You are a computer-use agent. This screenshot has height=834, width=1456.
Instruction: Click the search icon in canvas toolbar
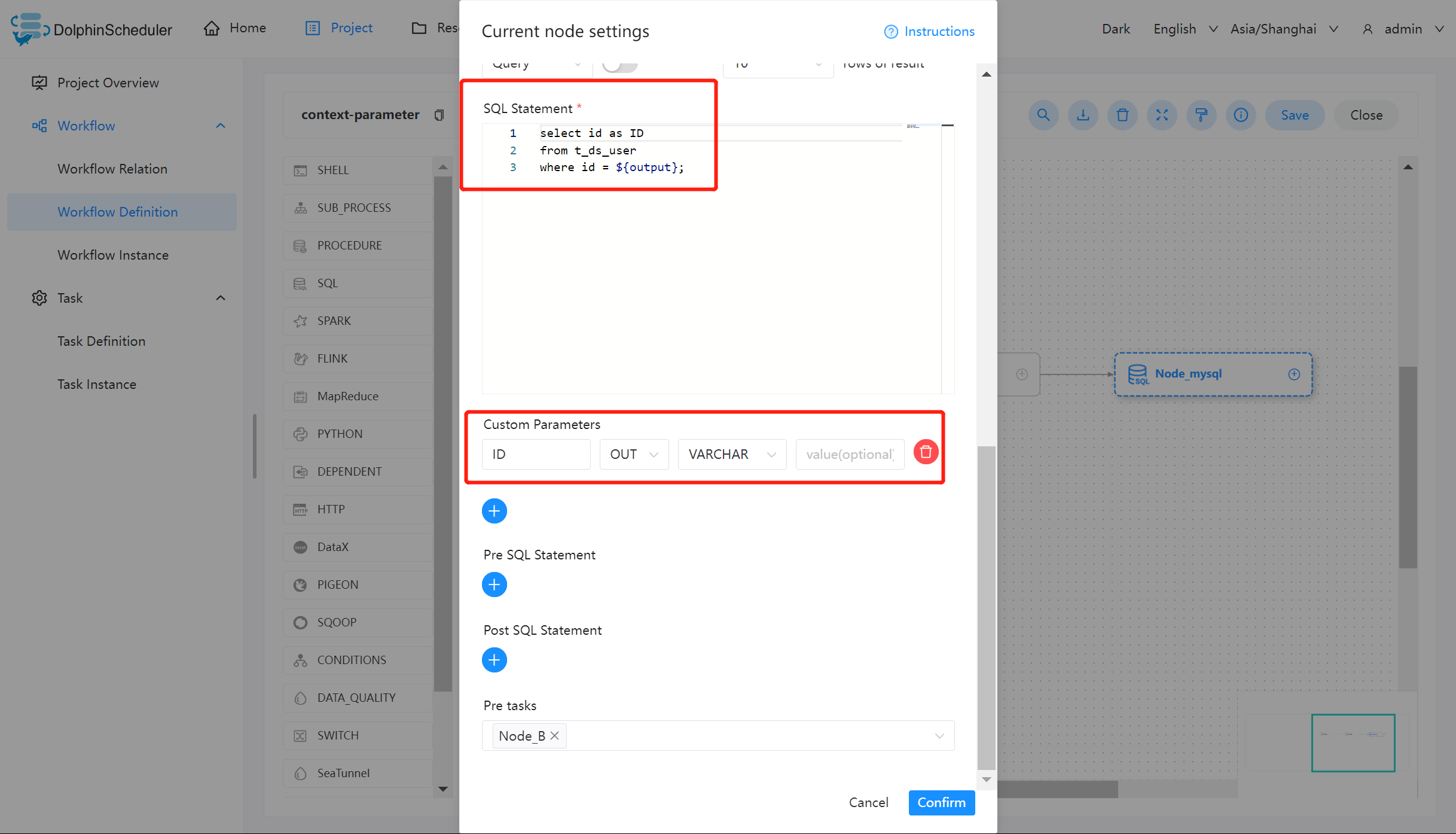(x=1043, y=115)
